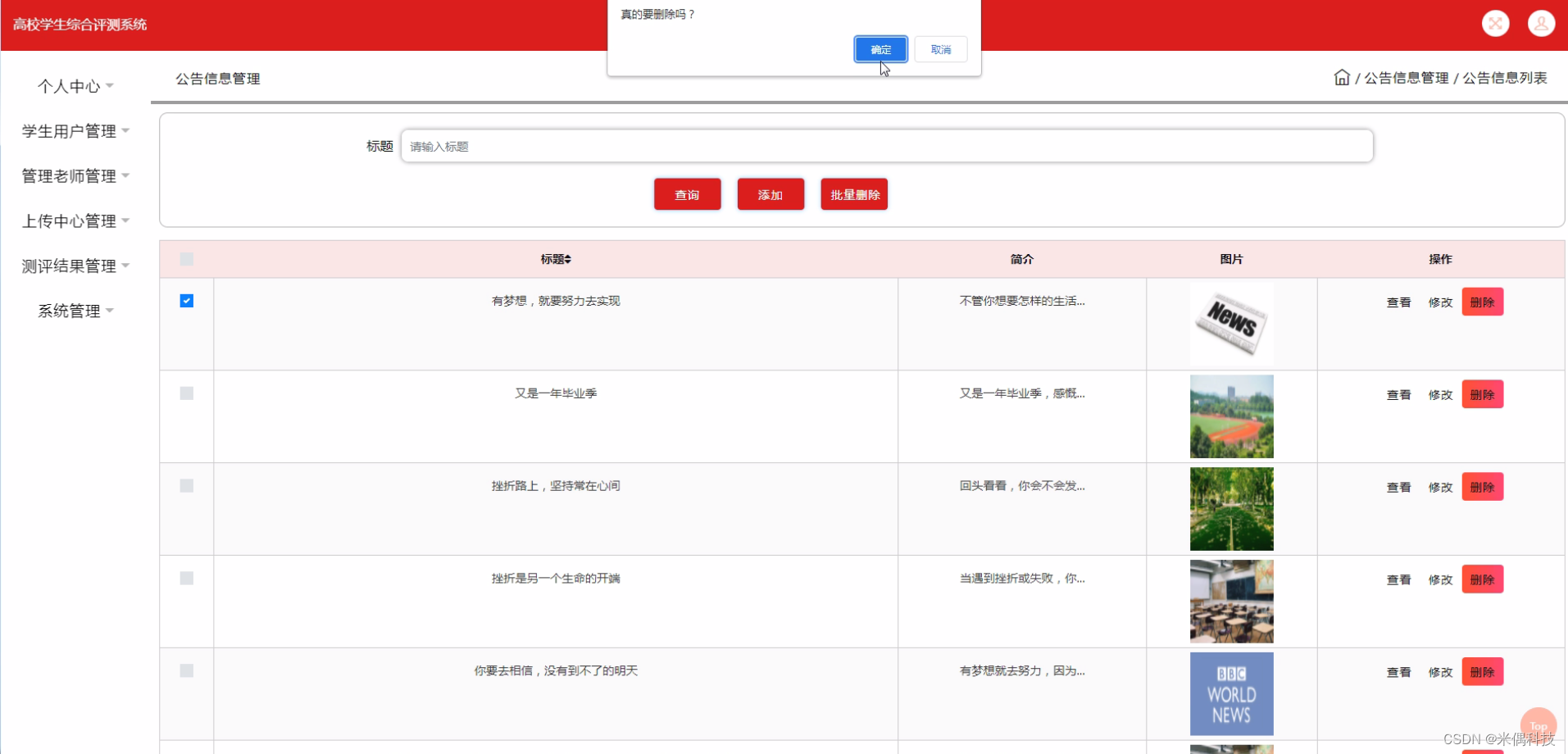
Task: View the row 挫折路上，坚持常在心间 with 查看
Action: (1398, 488)
